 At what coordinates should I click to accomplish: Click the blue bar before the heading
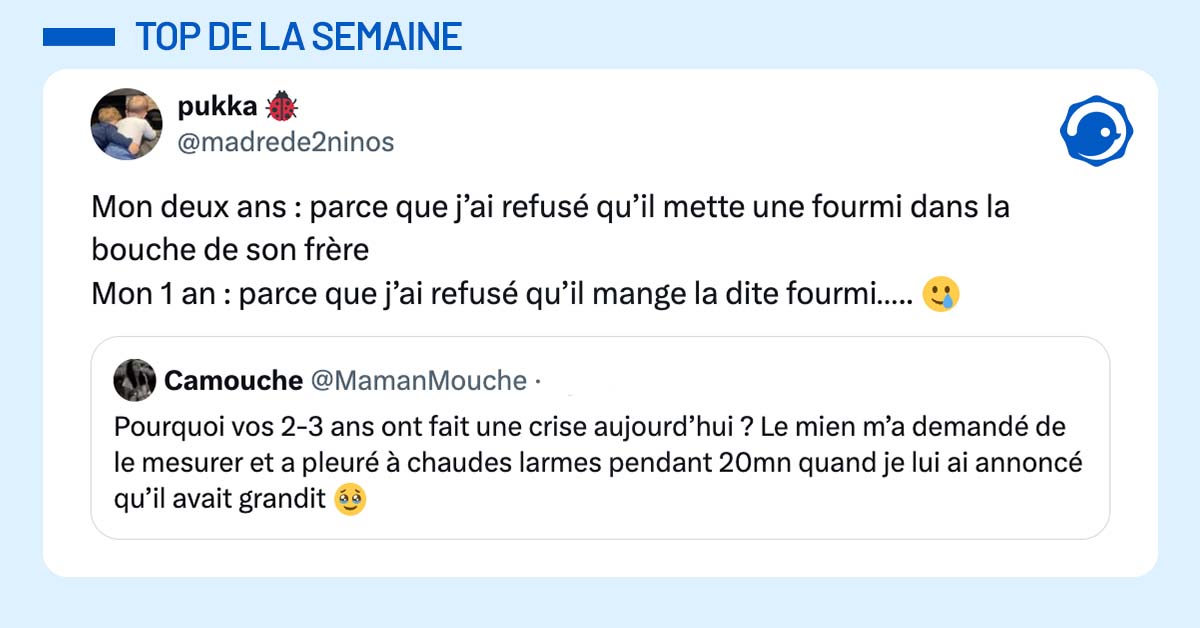[80, 38]
